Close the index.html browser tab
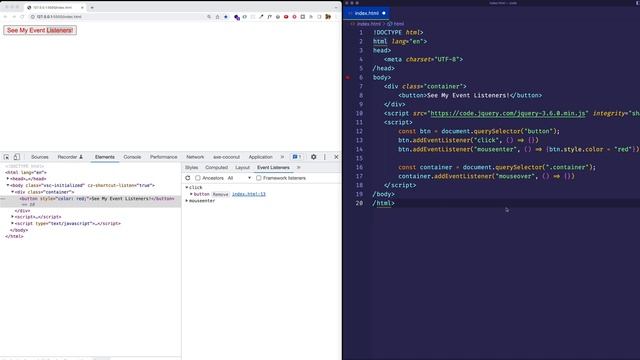Image resolution: width=640 pixels, height=360 pixels. pyautogui.click(x=82, y=7)
